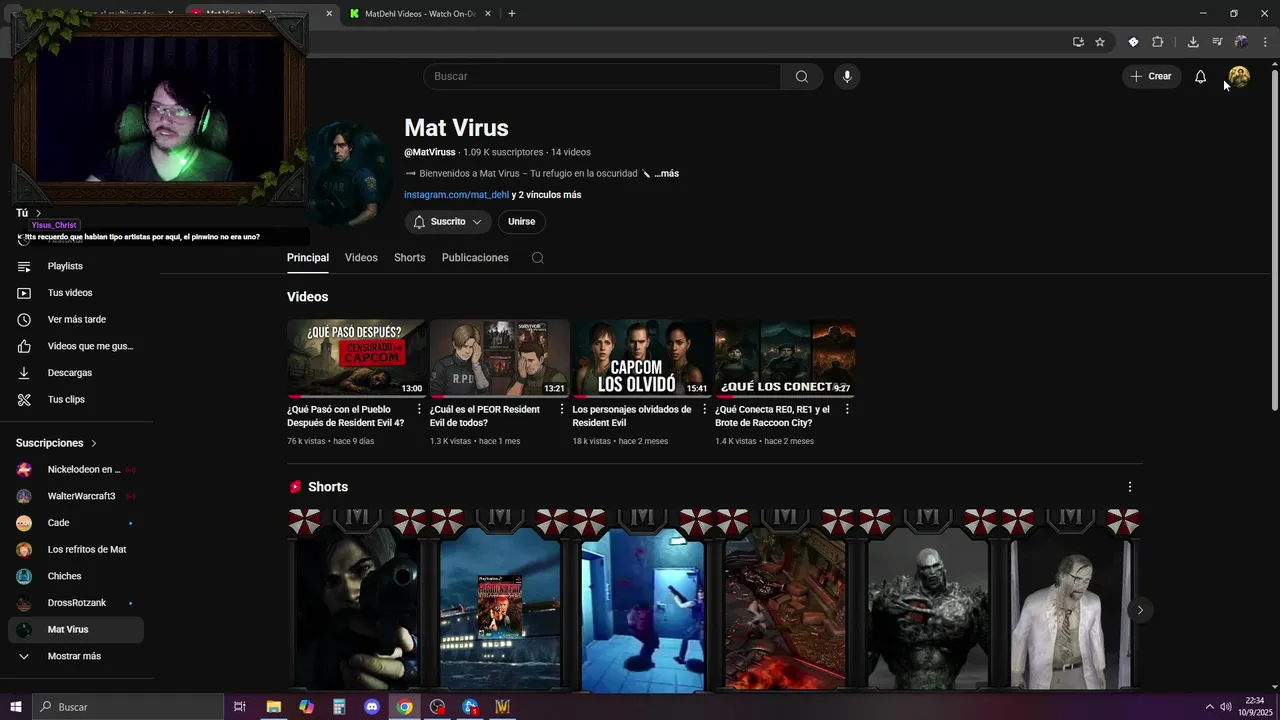The height and width of the screenshot is (720, 1280).
Task: Switch to the Publicaciones tab
Action: click(x=475, y=258)
